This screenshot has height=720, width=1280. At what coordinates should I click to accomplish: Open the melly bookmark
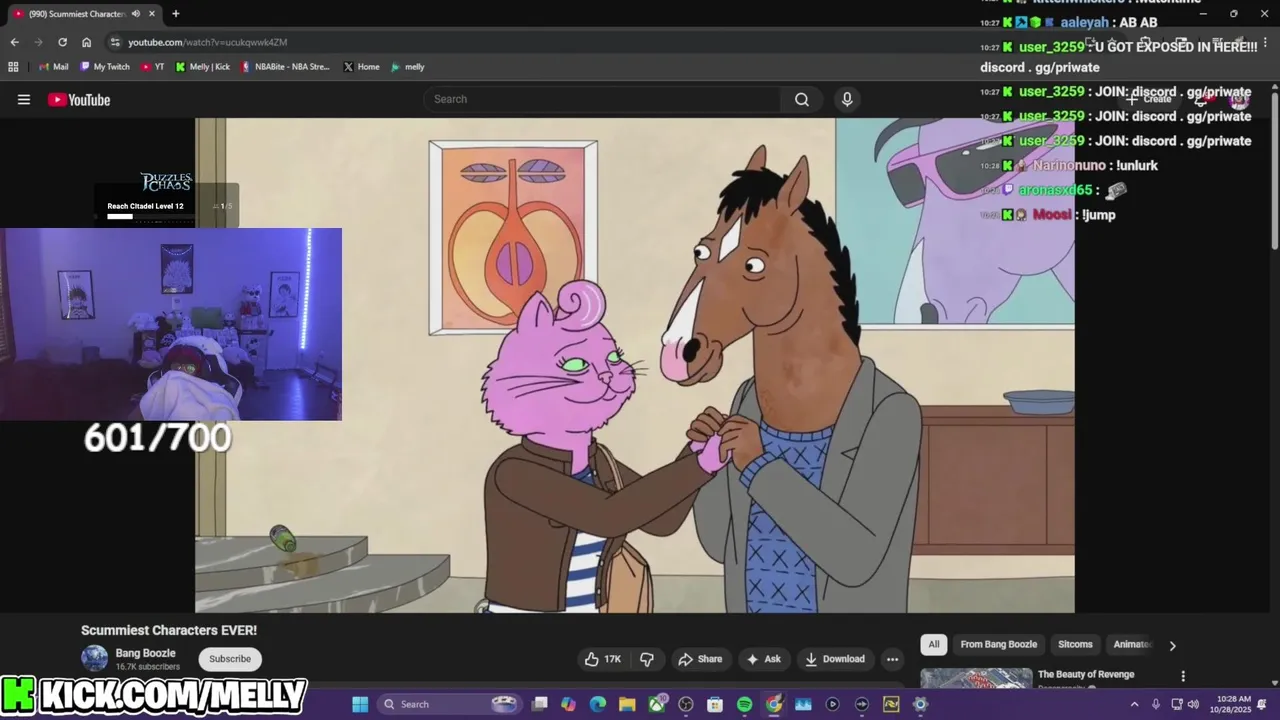(x=407, y=67)
